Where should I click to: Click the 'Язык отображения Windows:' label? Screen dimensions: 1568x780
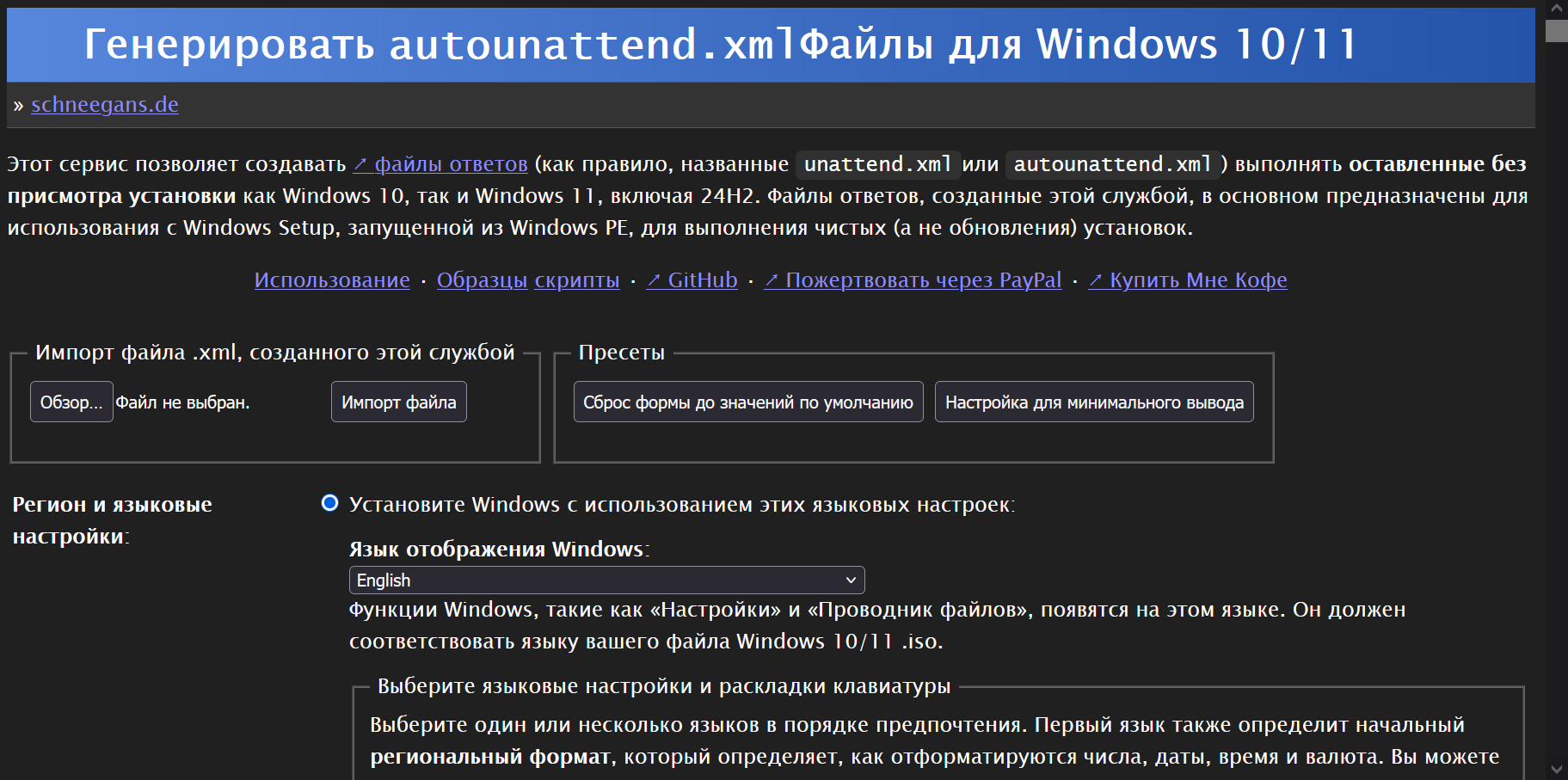pos(499,550)
